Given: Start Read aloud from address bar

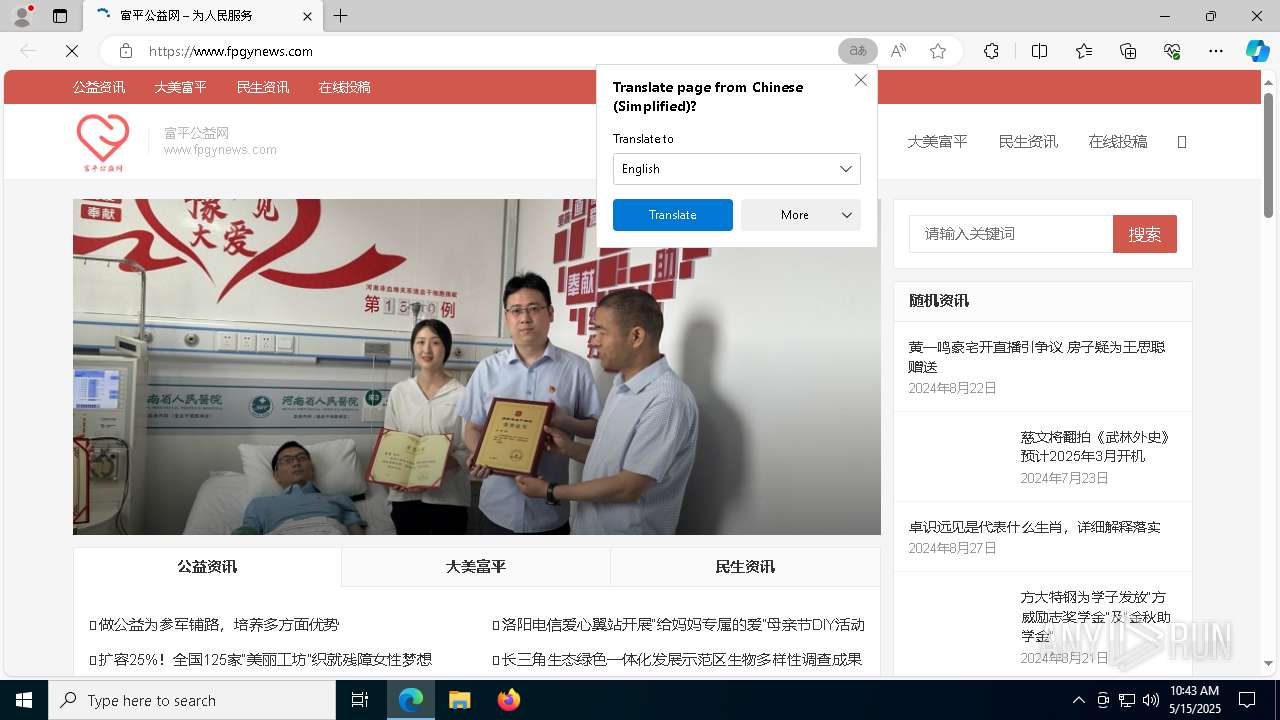Looking at the screenshot, I should [x=898, y=51].
